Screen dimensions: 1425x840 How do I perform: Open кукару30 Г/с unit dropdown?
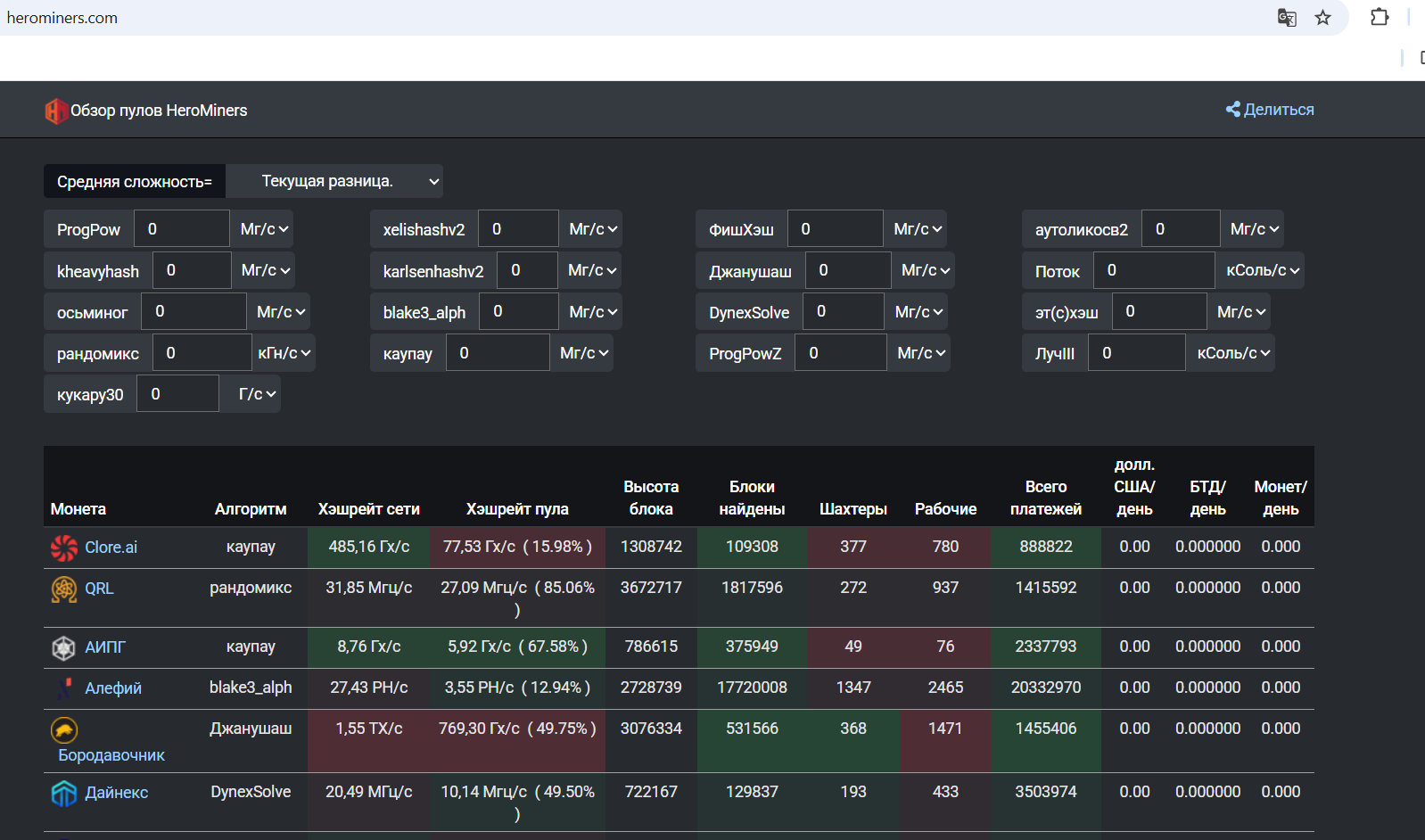point(250,394)
